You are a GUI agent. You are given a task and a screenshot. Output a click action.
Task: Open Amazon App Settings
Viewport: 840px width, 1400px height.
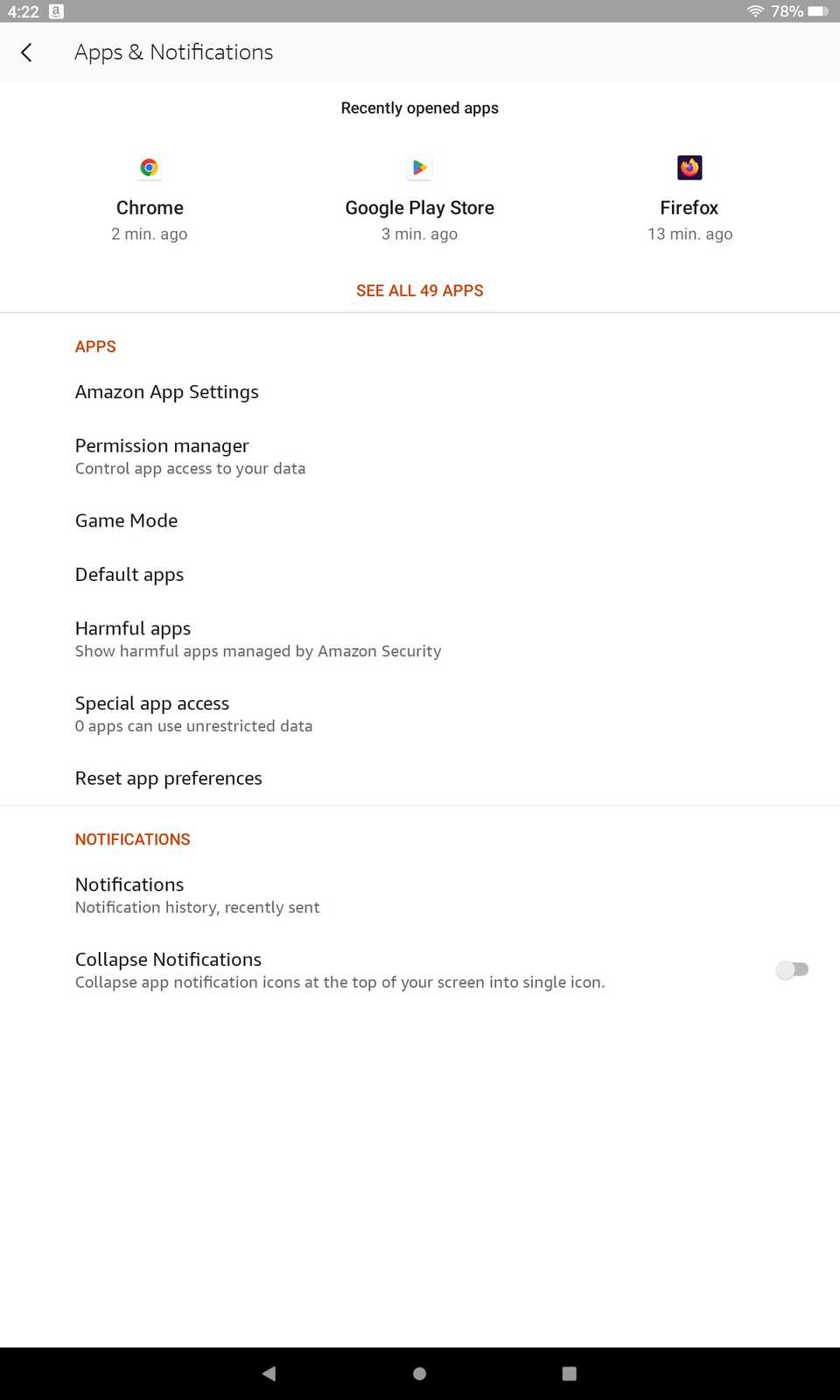[167, 392]
